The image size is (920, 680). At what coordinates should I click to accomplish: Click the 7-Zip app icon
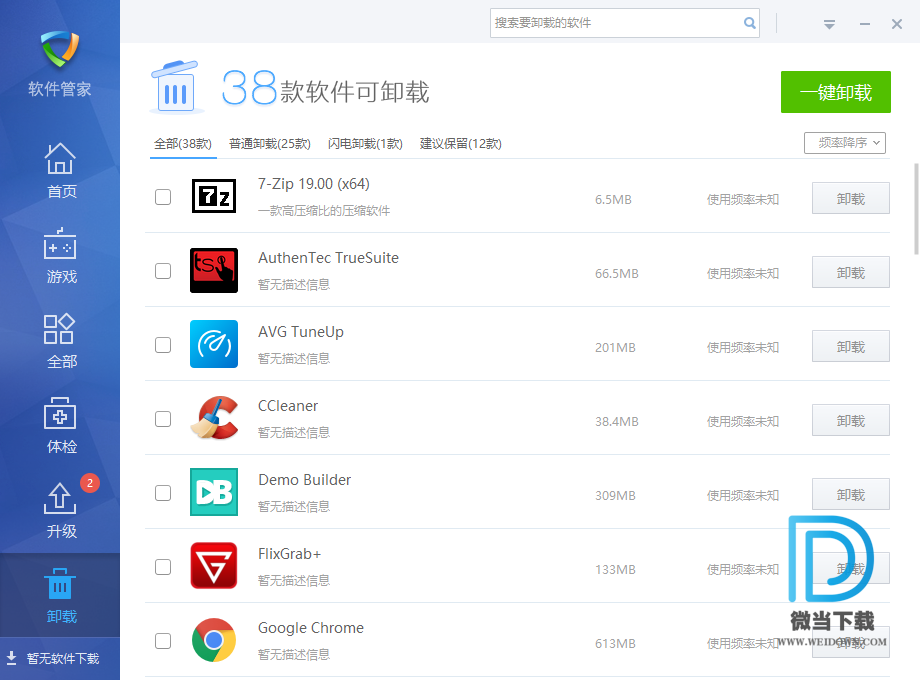click(x=214, y=196)
